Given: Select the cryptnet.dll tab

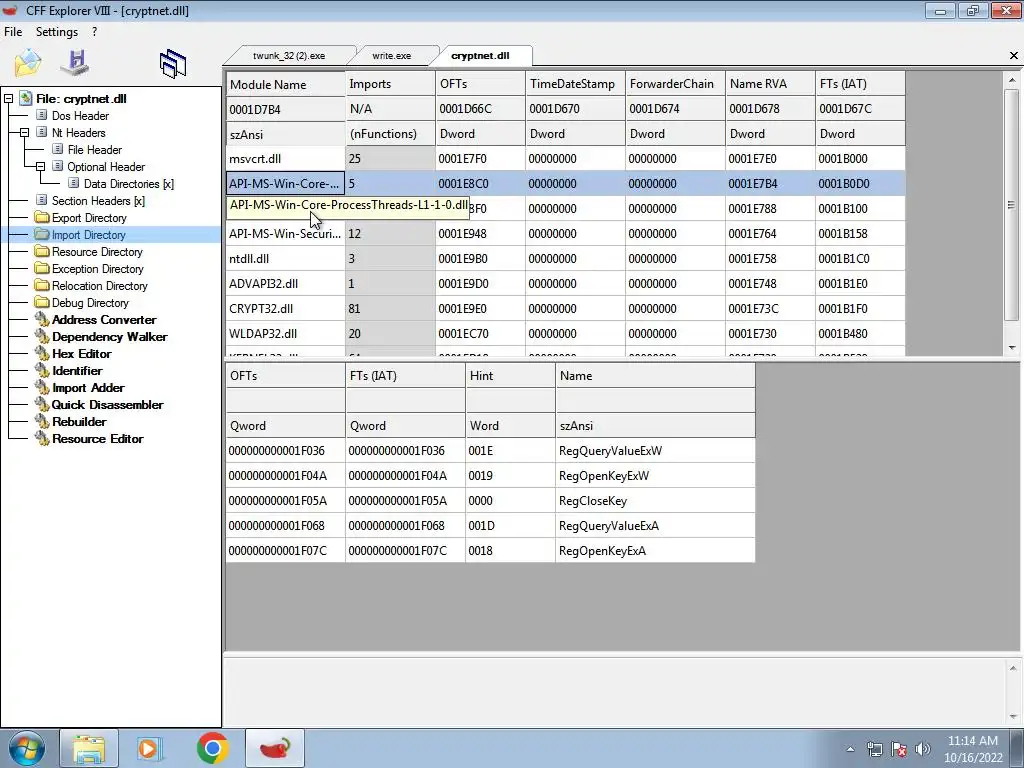Looking at the screenshot, I should pos(480,56).
